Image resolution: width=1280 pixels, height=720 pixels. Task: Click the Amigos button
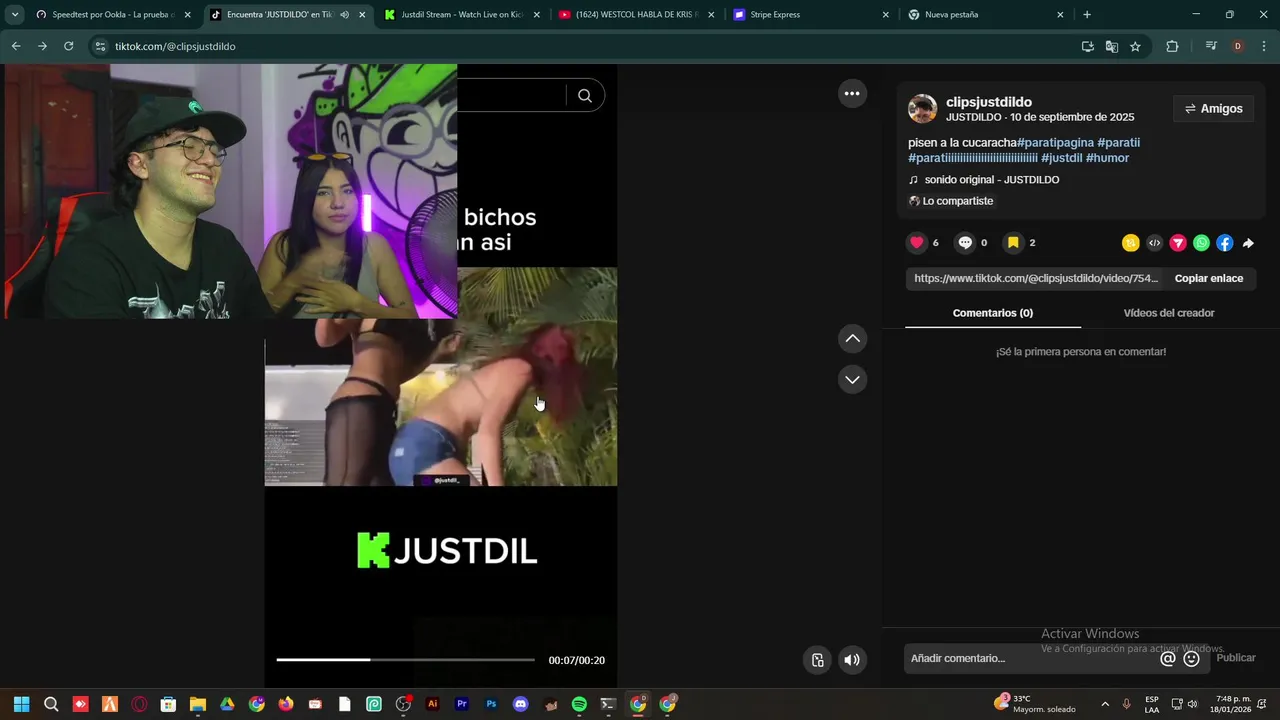1213,108
